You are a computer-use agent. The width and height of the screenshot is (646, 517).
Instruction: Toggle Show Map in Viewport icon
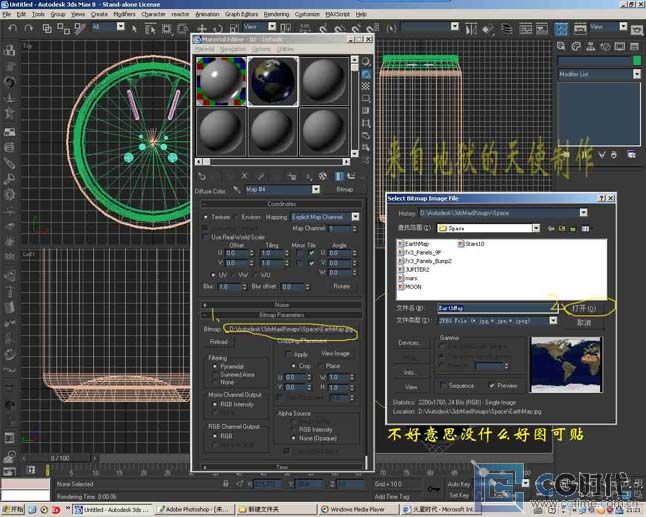click(x=323, y=176)
